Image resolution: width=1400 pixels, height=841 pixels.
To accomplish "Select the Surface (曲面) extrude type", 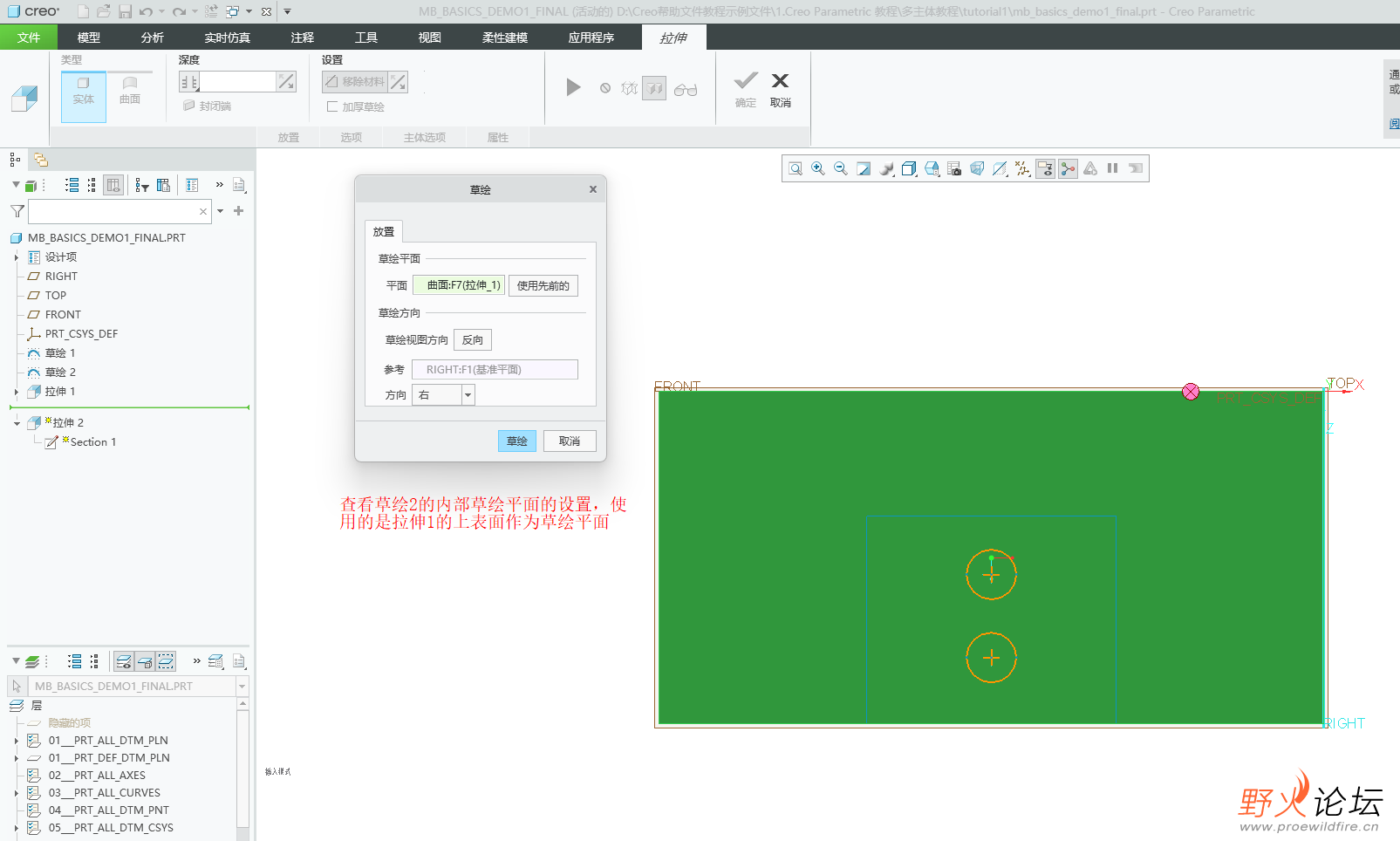I will point(130,90).
